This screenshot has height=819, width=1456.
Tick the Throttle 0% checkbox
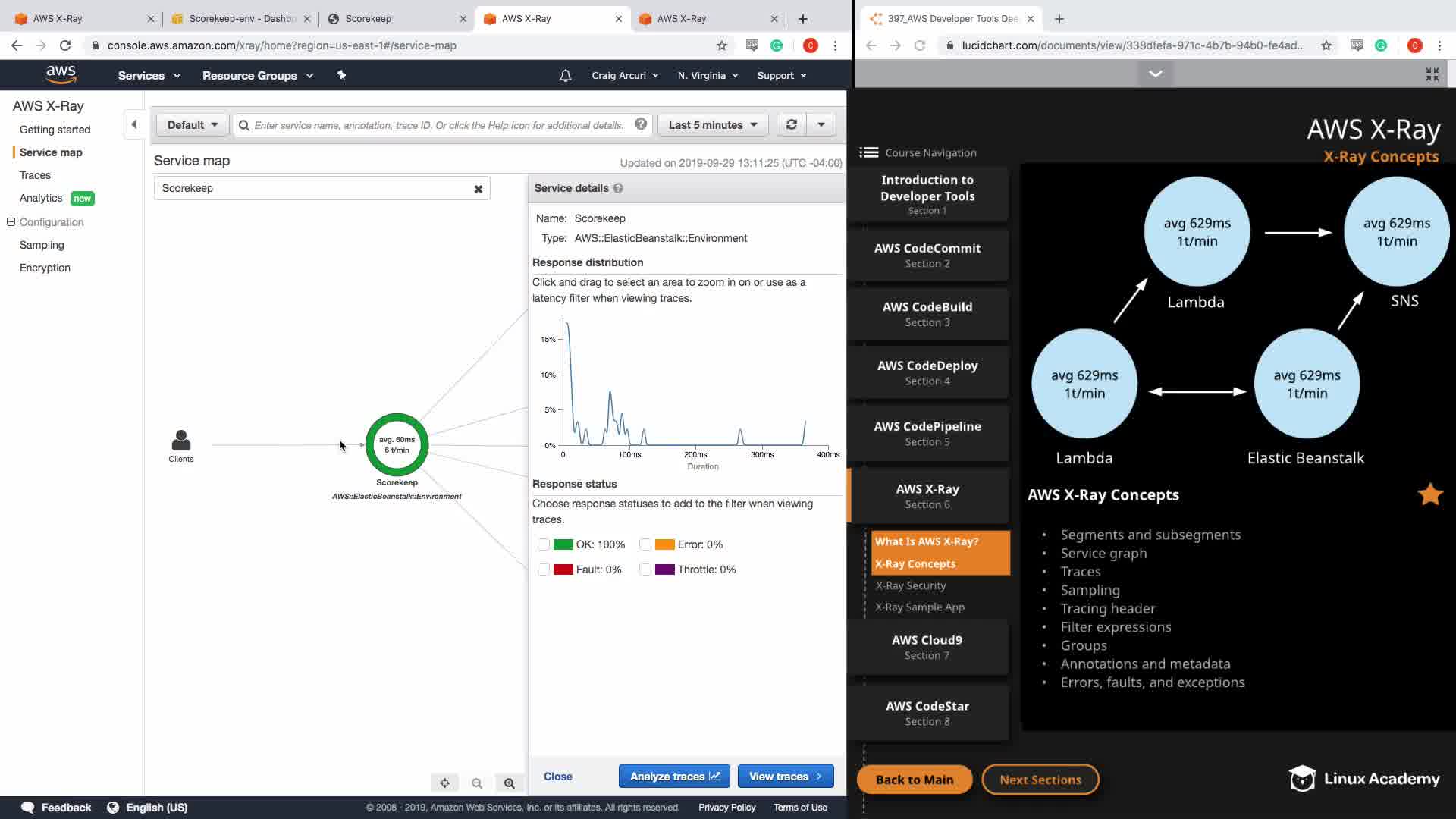[x=645, y=570]
